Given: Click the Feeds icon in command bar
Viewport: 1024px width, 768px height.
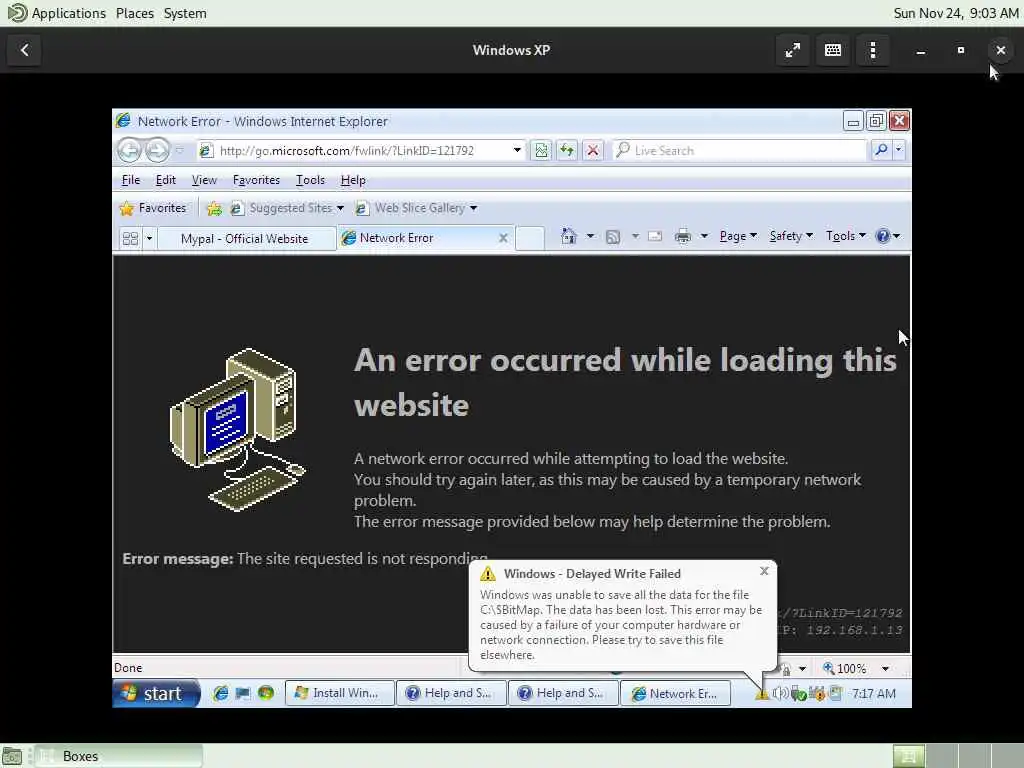Looking at the screenshot, I should pyautogui.click(x=613, y=237).
